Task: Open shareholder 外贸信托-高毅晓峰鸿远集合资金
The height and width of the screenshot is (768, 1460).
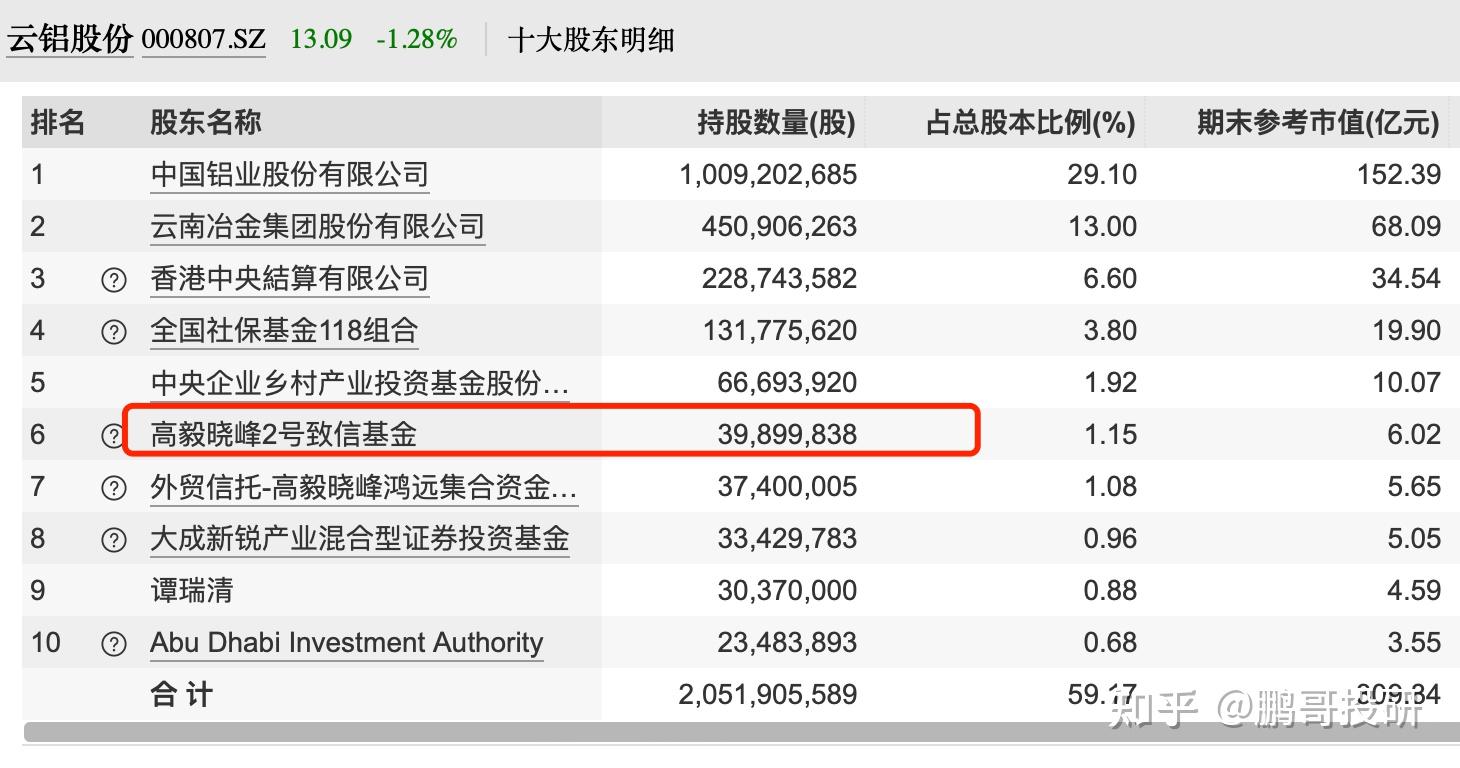Action: coord(364,487)
